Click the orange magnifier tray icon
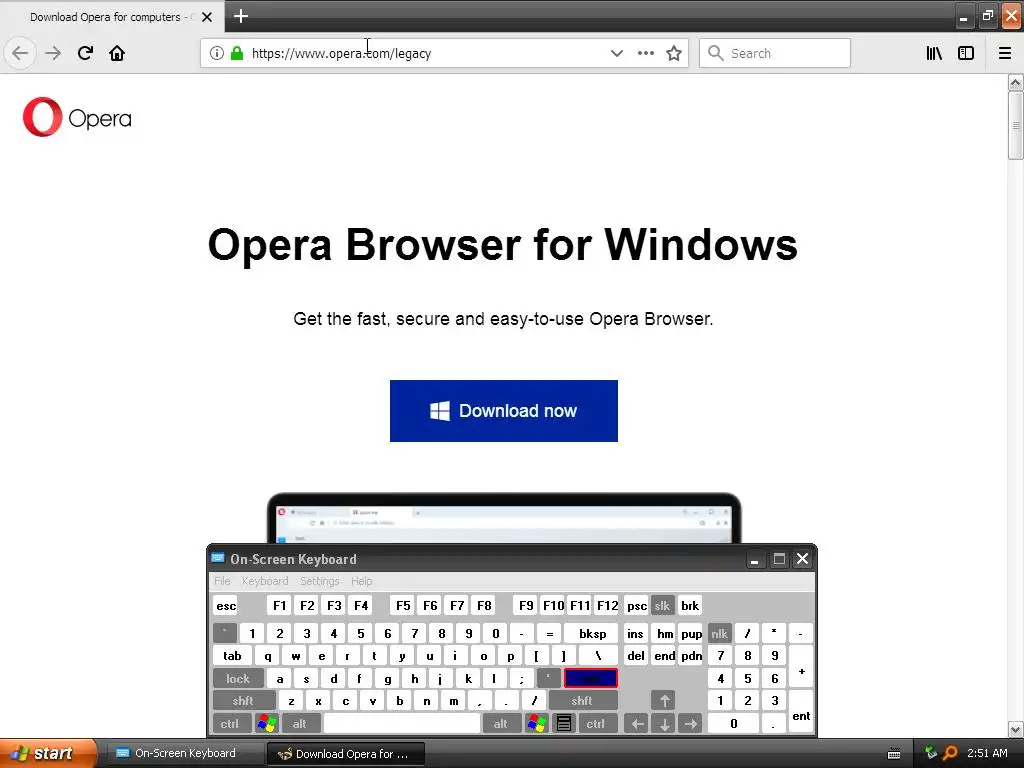Image resolution: width=1024 pixels, height=768 pixels. pyautogui.click(x=950, y=753)
